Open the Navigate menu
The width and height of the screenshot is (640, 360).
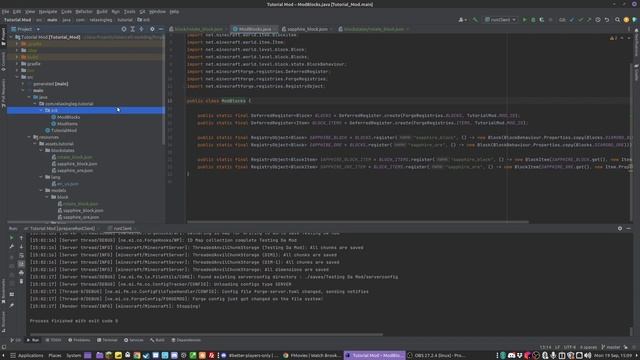point(48,12)
